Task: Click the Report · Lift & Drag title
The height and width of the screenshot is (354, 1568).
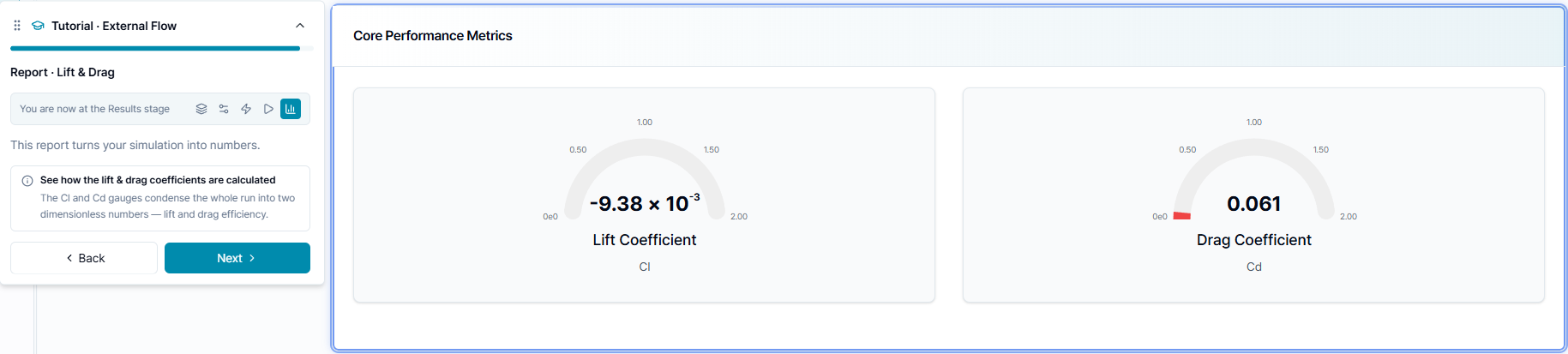Action: [x=63, y=72]
